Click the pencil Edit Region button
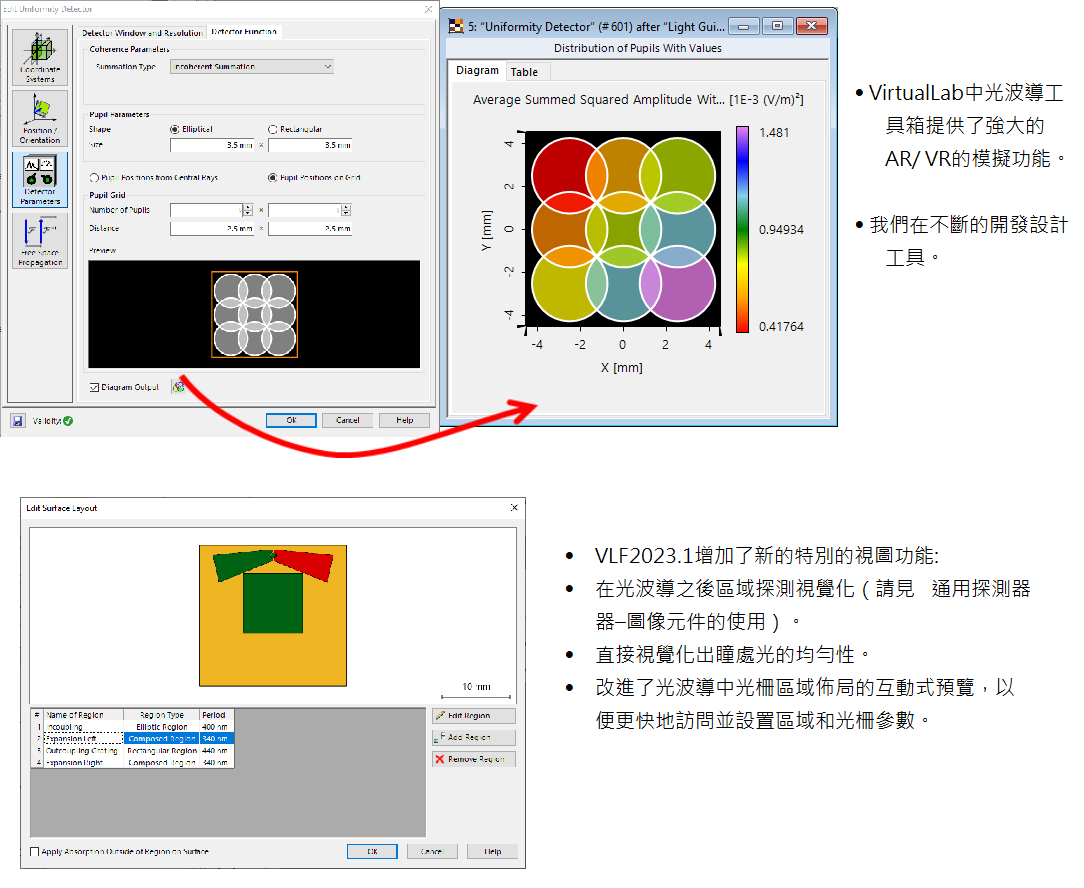1084x888 pixels. [x=474, y=716]
